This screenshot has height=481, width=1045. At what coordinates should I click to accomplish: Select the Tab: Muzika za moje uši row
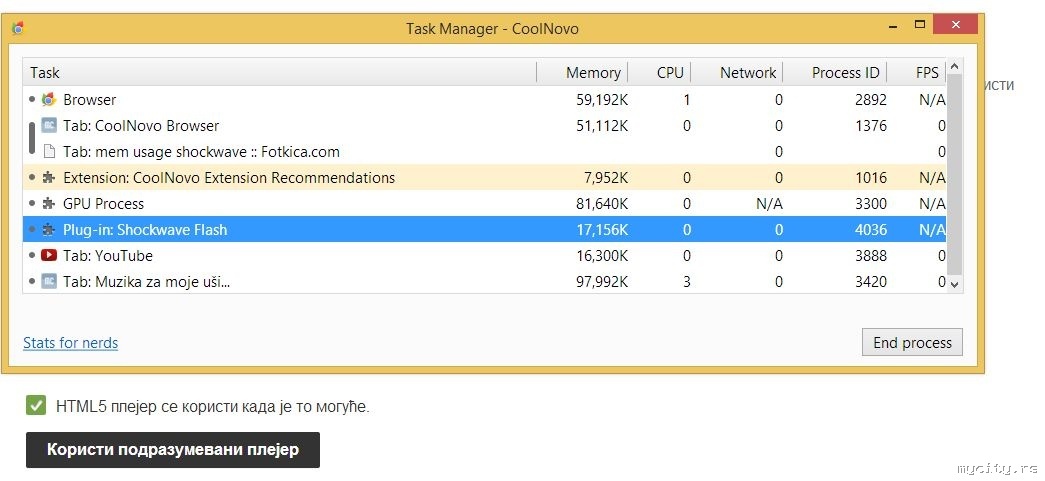click(x=485, y=281)
